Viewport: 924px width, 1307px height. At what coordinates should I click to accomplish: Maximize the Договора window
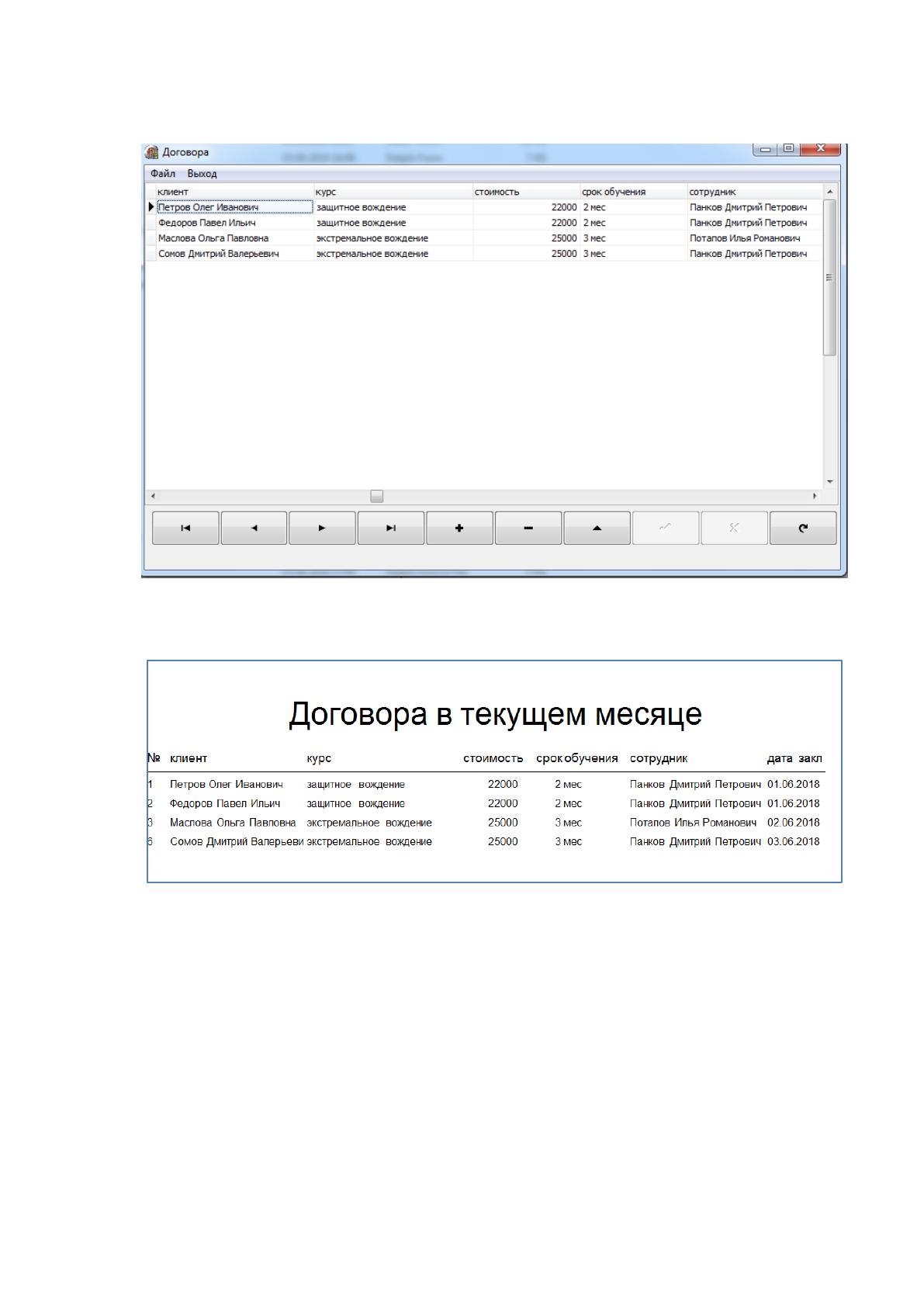point(788,148)
